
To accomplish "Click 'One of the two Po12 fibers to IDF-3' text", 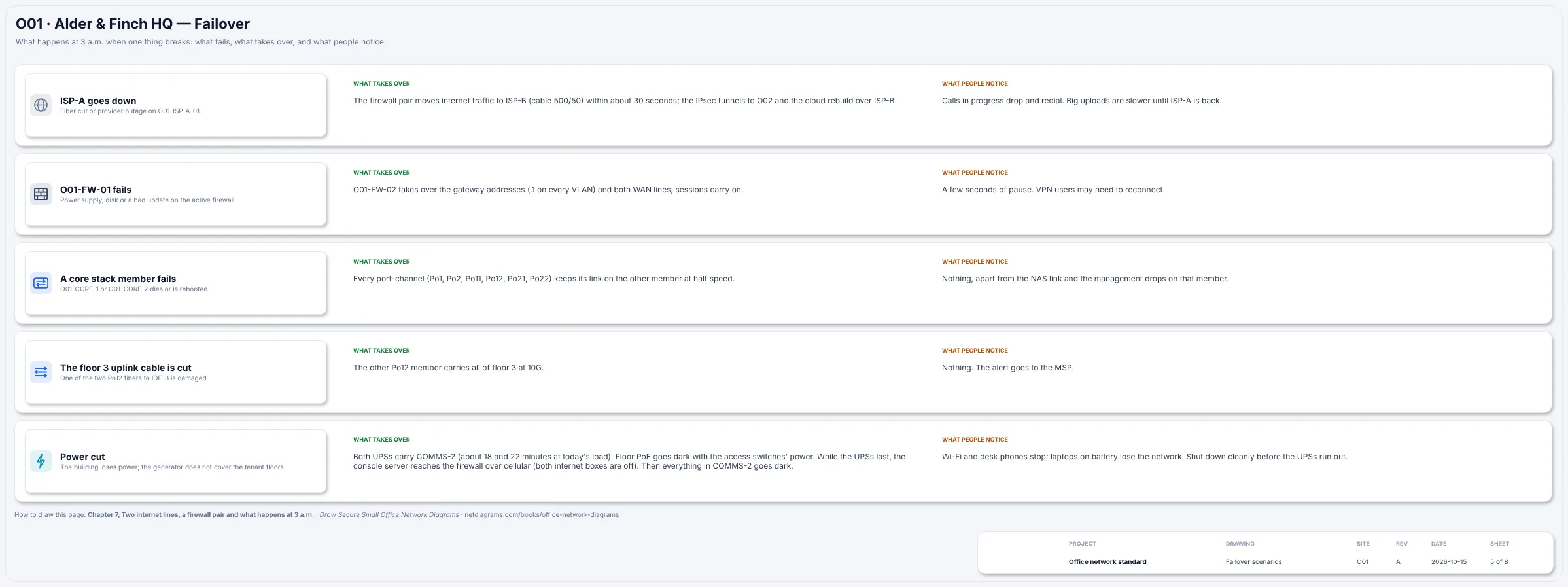I will click(134, 378).
